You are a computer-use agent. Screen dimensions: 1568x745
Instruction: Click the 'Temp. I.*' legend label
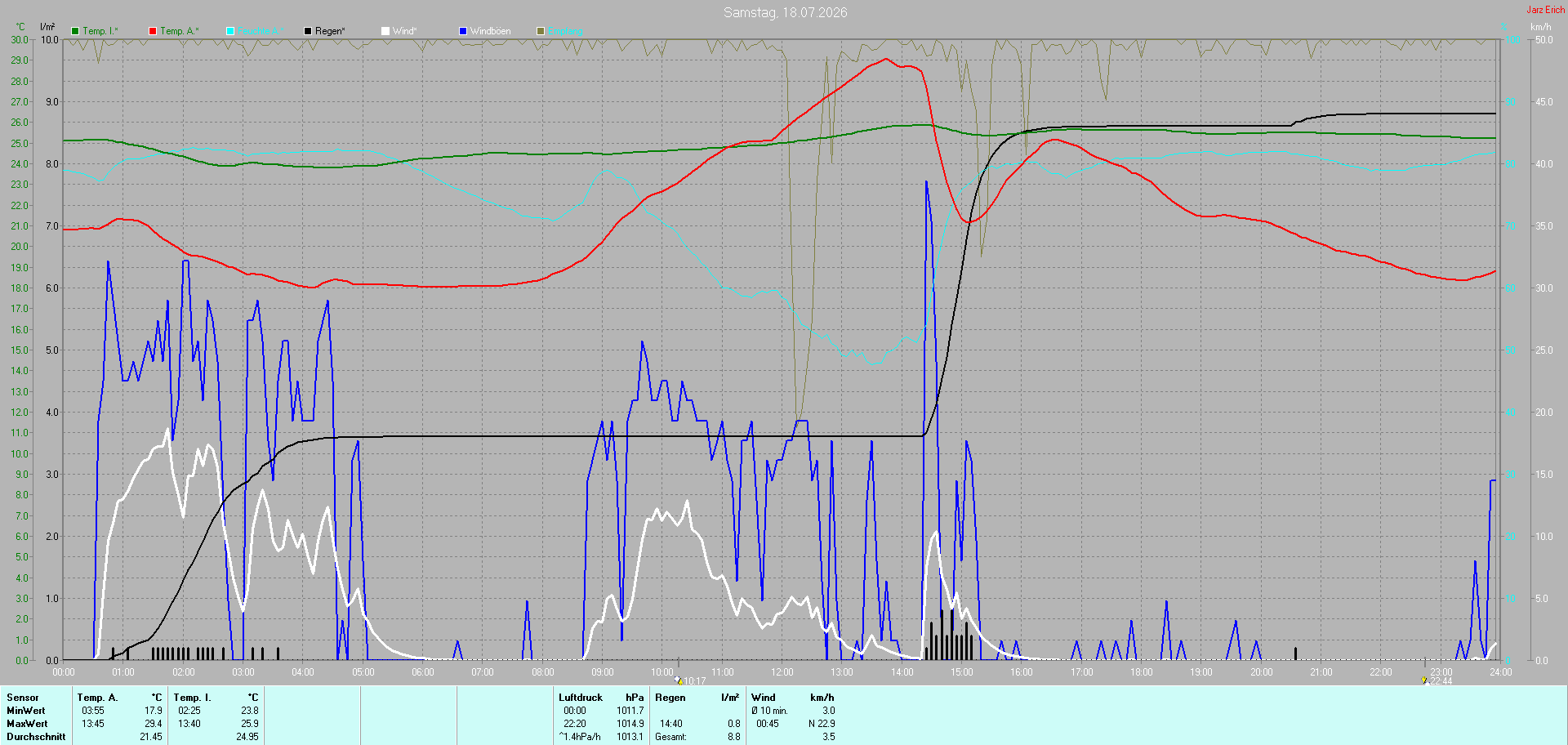coord(100,31)
